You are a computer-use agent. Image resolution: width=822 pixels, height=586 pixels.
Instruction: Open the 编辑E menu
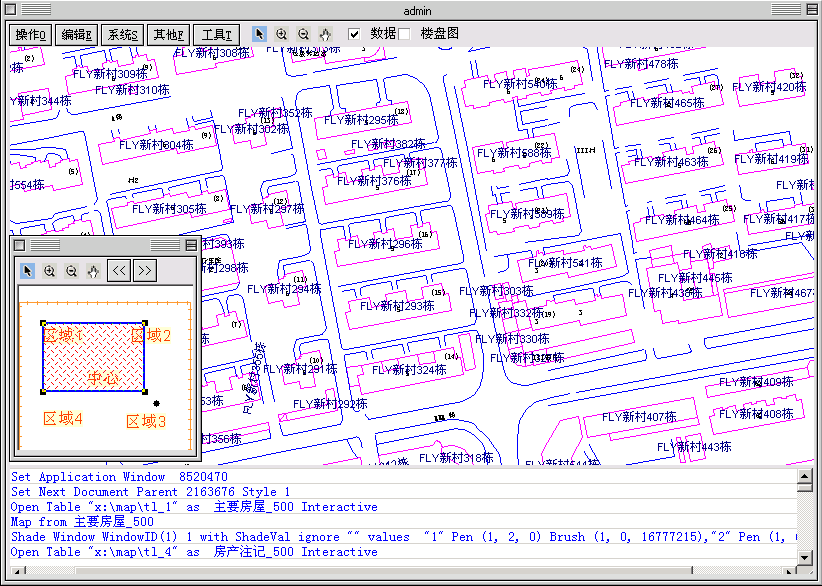77,35
